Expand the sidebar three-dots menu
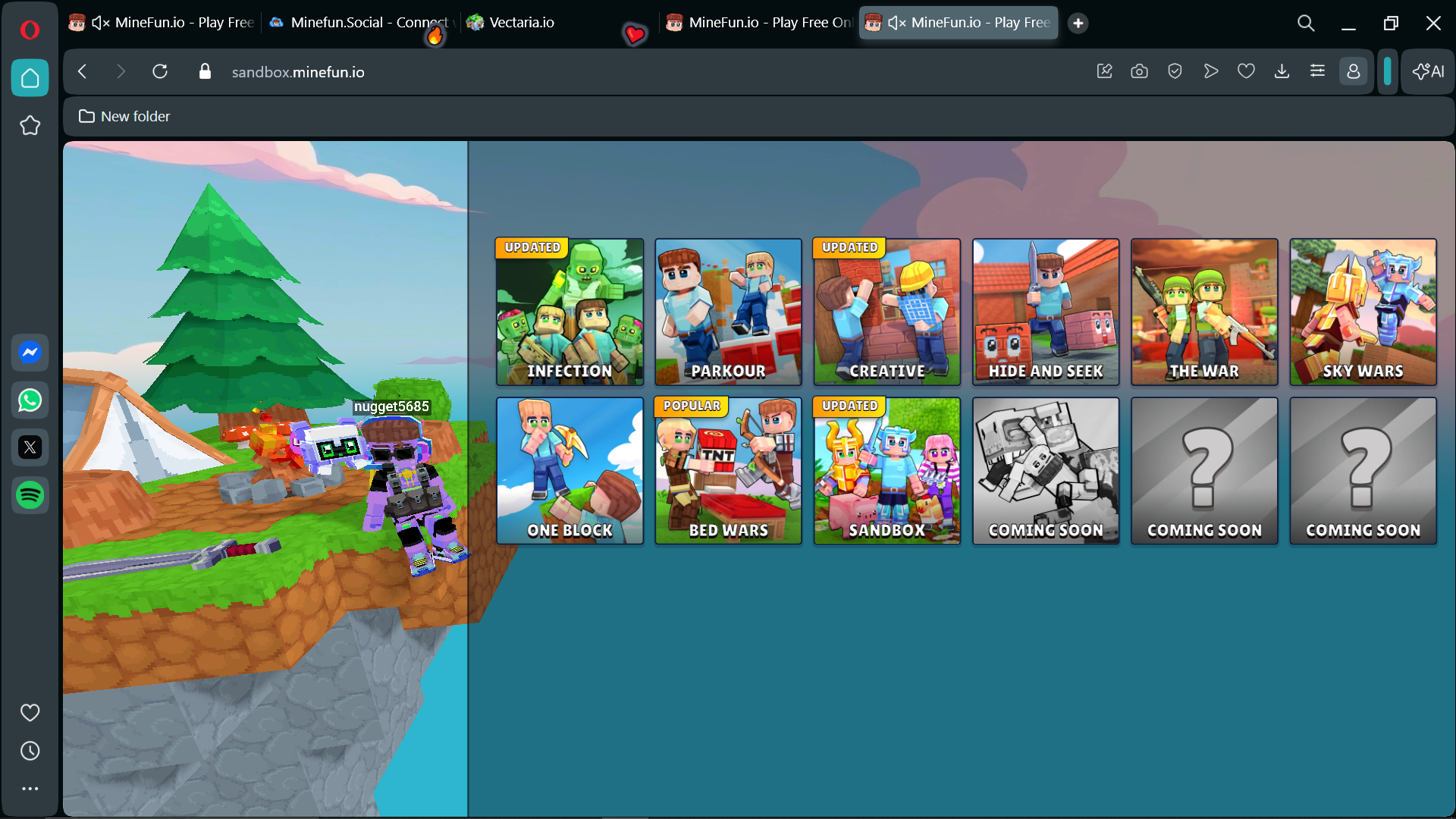This screenshot has height=819, width=1456. (30, 789)
